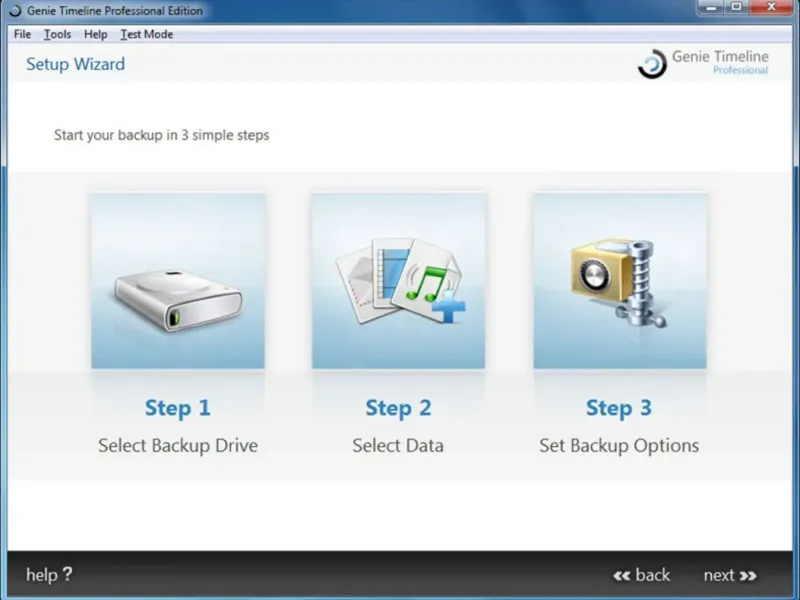Open the Help menu
Screen dimensions: 800x600
coord(95,34)
